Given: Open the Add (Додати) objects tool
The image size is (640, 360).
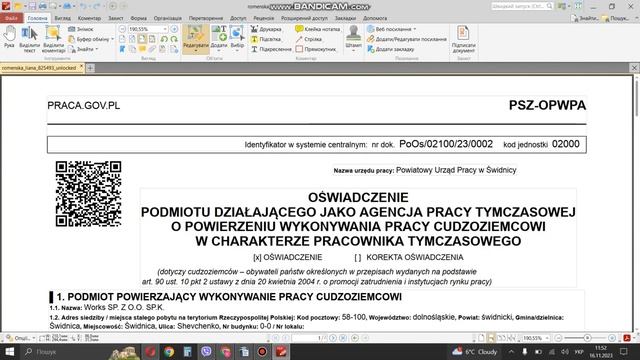Looking at the screenshot, I should tap(219, 38).
